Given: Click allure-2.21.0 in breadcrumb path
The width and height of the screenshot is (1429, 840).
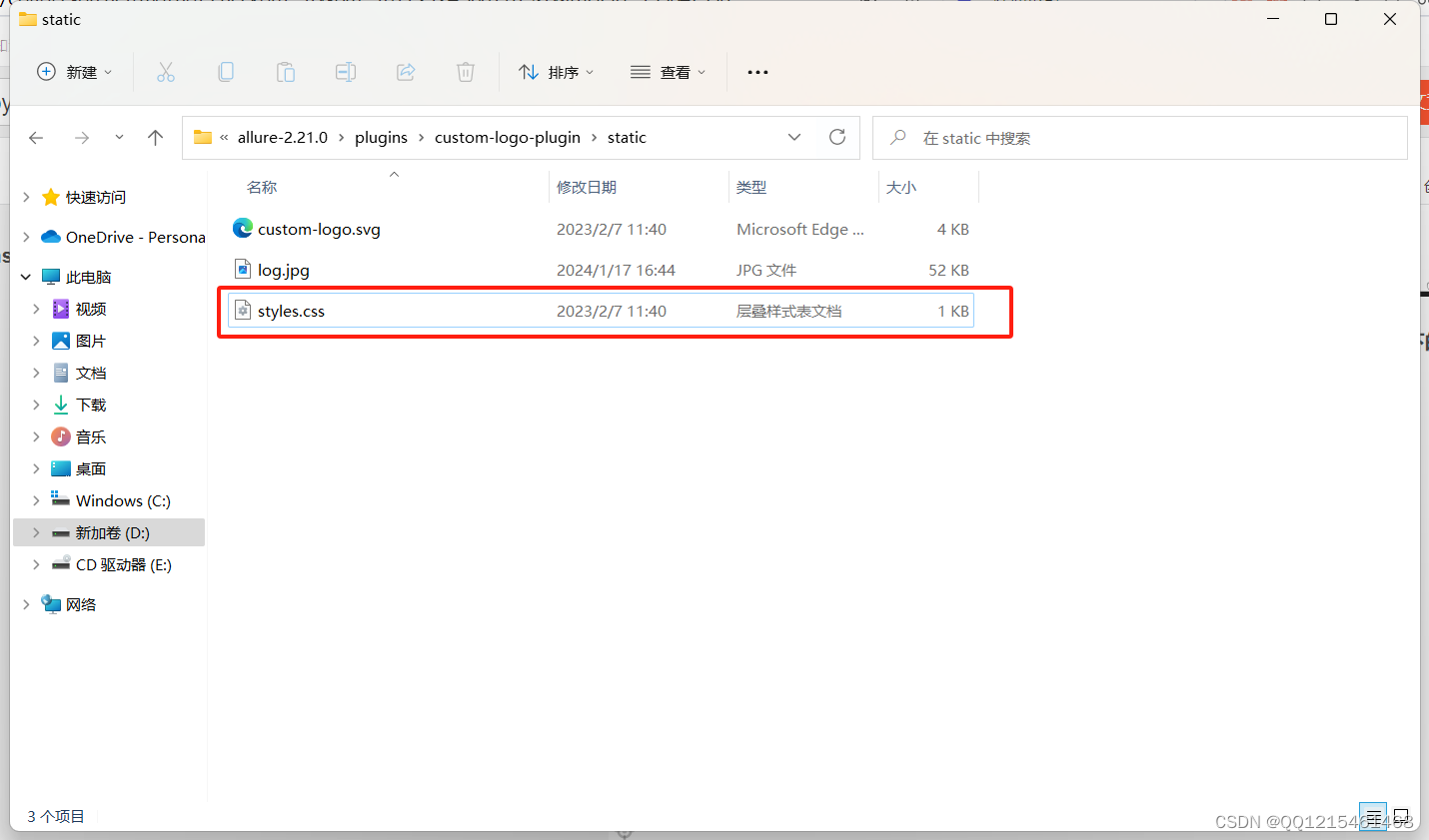Looking at the screenshot, I should [283, 138].
